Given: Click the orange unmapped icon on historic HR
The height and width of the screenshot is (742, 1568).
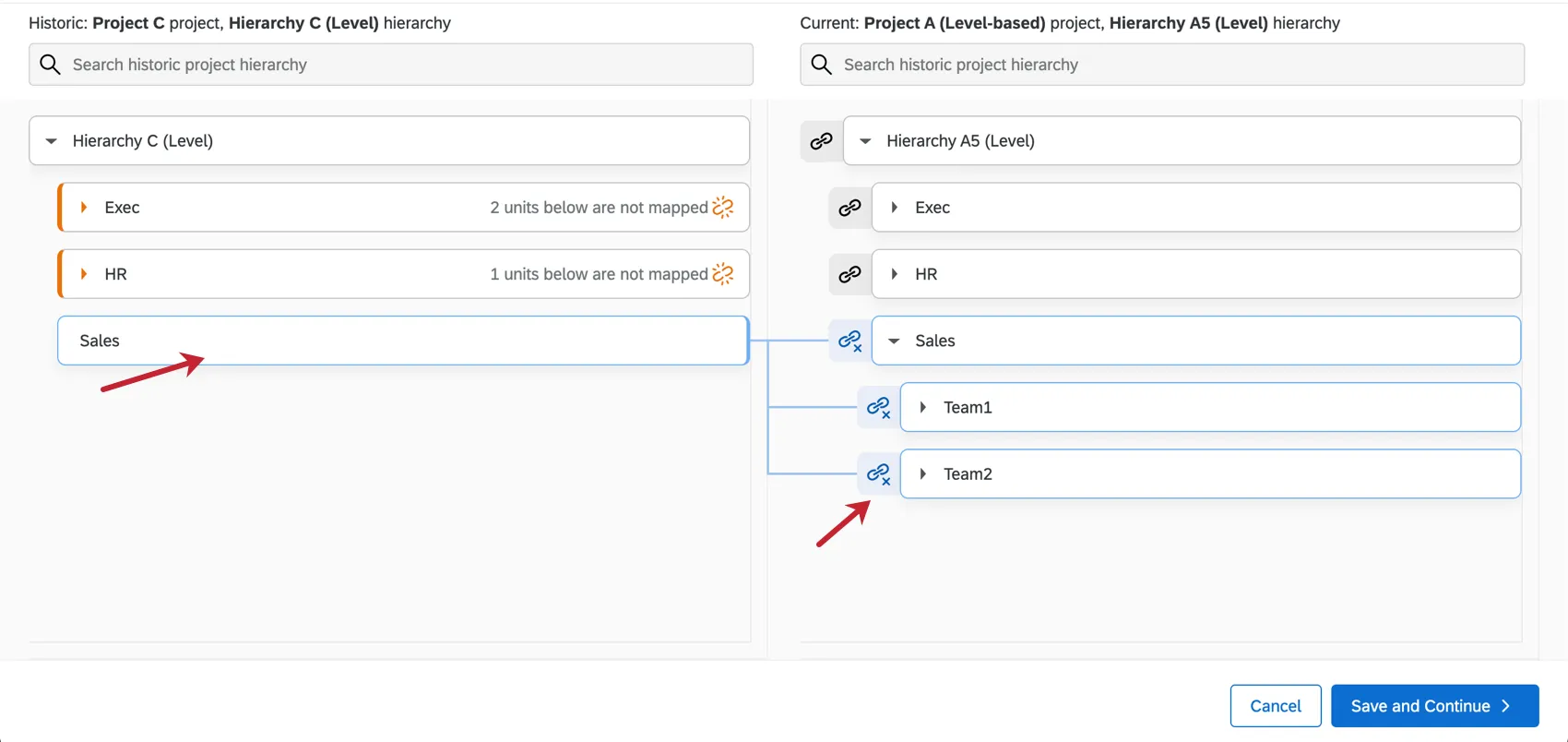Looking at the screenshot, I should click(723, 274).
